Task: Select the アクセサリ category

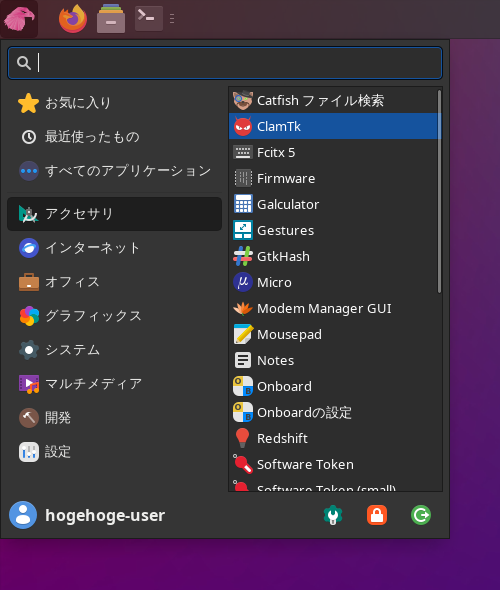Action: coord(114,214)
